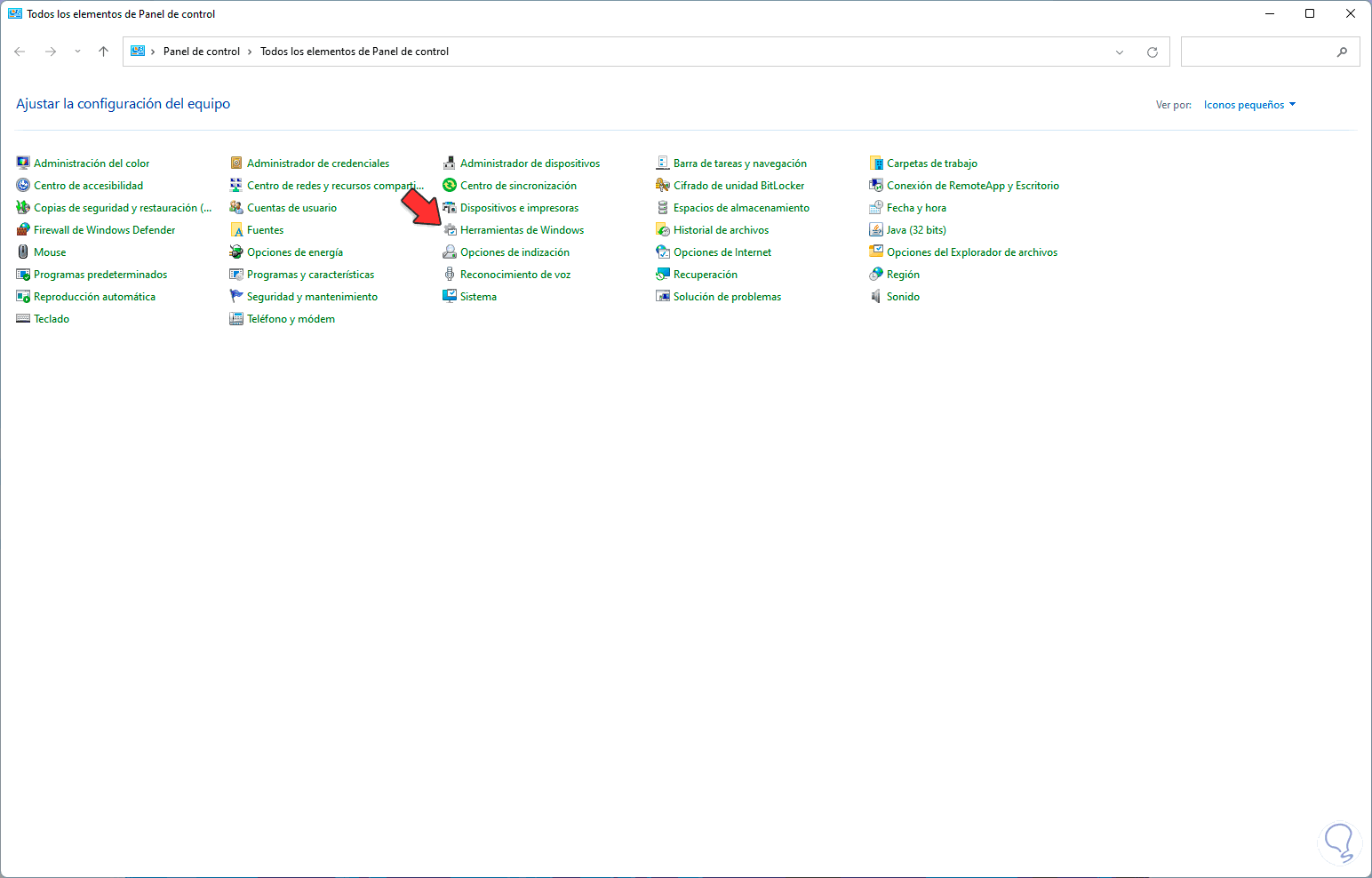Click the Opciones de Internet icon
This screenshot has width=1372, height=878.
click(x=663, y=251)
